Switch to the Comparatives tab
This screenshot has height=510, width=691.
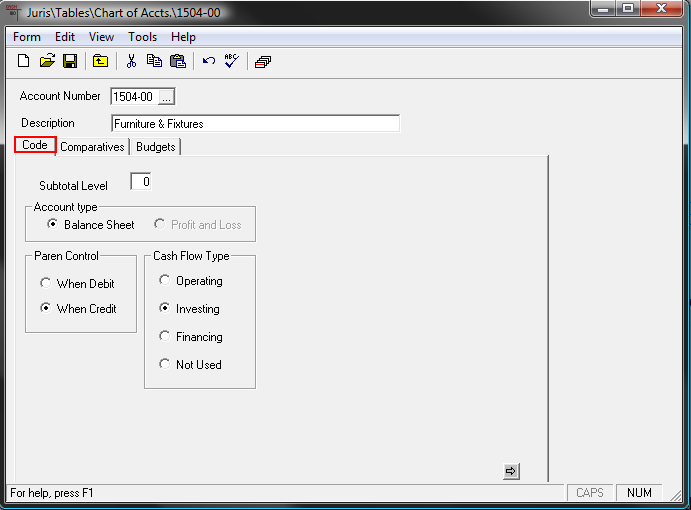pyautogui.click(x=92, y=147)
